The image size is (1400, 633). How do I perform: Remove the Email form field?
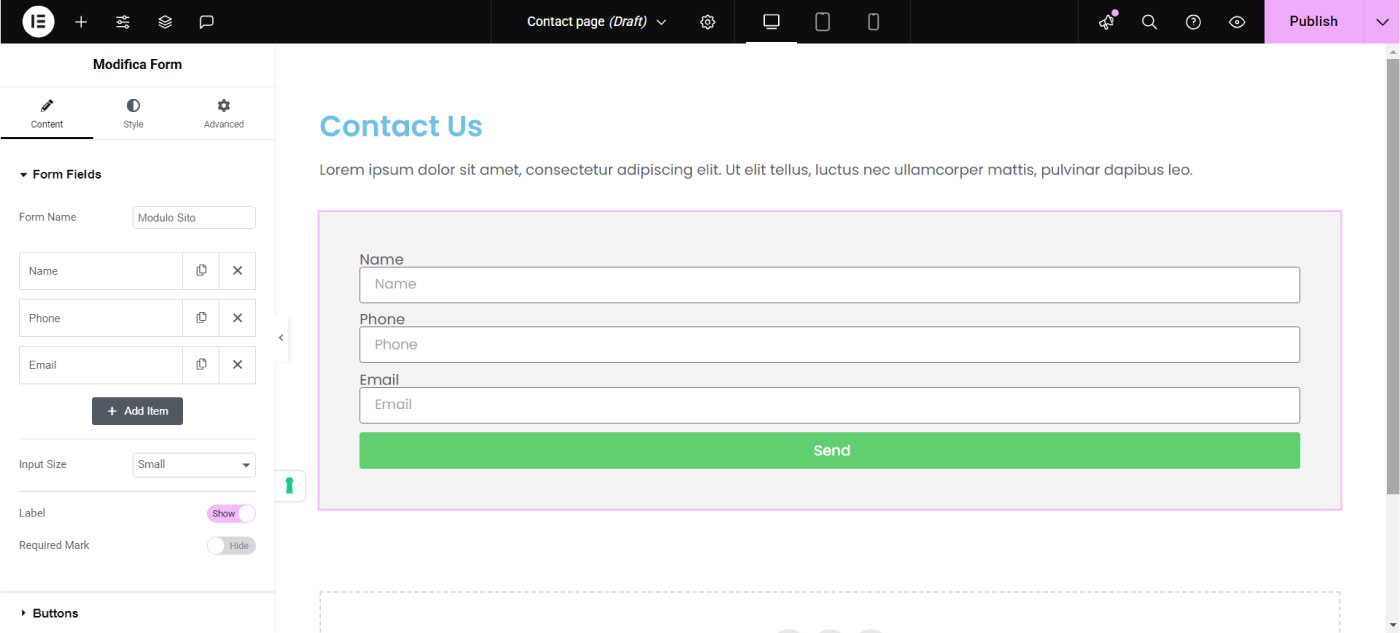click(x=238, y=365)
